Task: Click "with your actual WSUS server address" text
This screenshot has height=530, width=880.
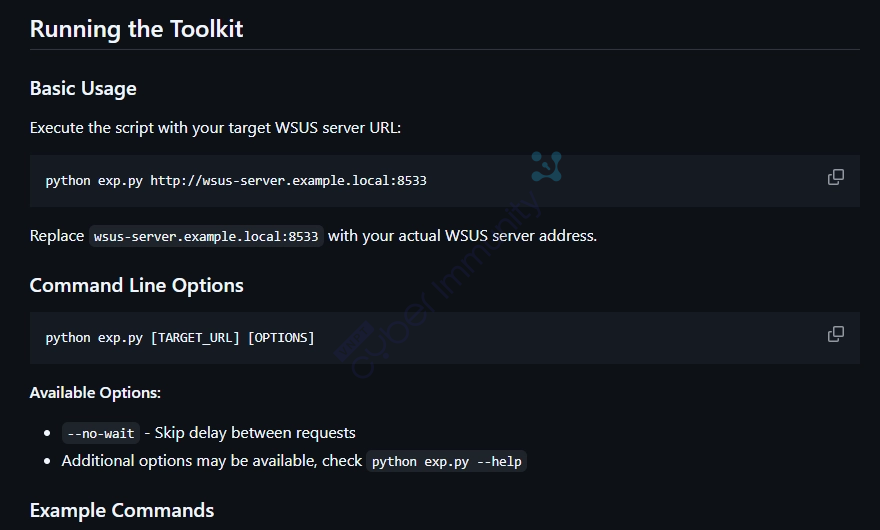Action: click(462, 236)
